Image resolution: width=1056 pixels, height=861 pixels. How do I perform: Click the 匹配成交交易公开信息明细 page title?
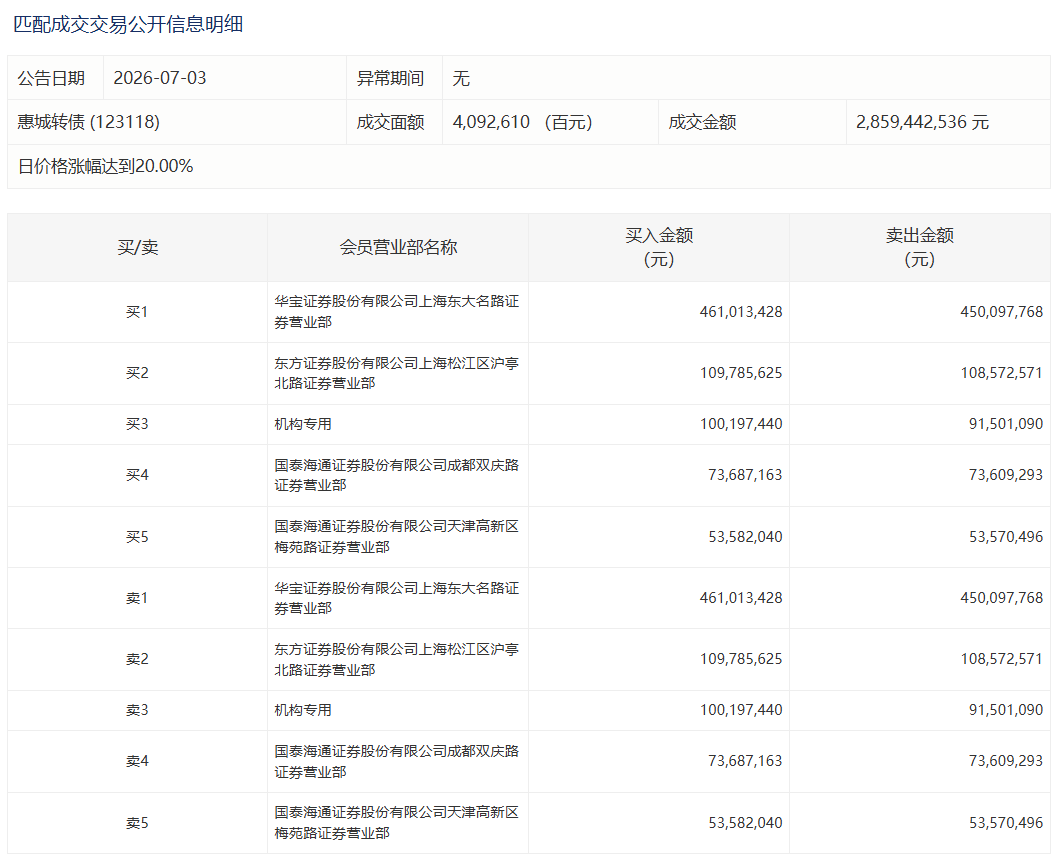point(128,25)
